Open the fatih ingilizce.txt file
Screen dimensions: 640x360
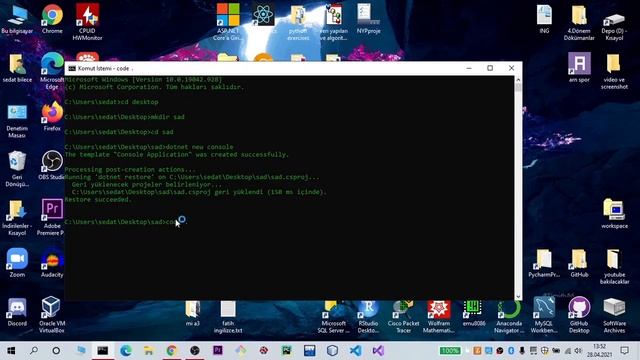(228, 317)
